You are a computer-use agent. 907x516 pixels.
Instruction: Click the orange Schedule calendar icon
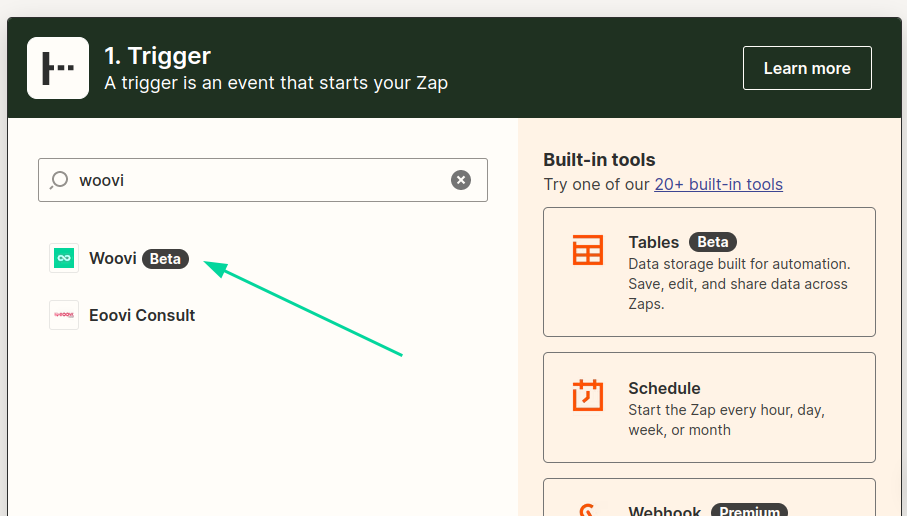coord(588,395)
